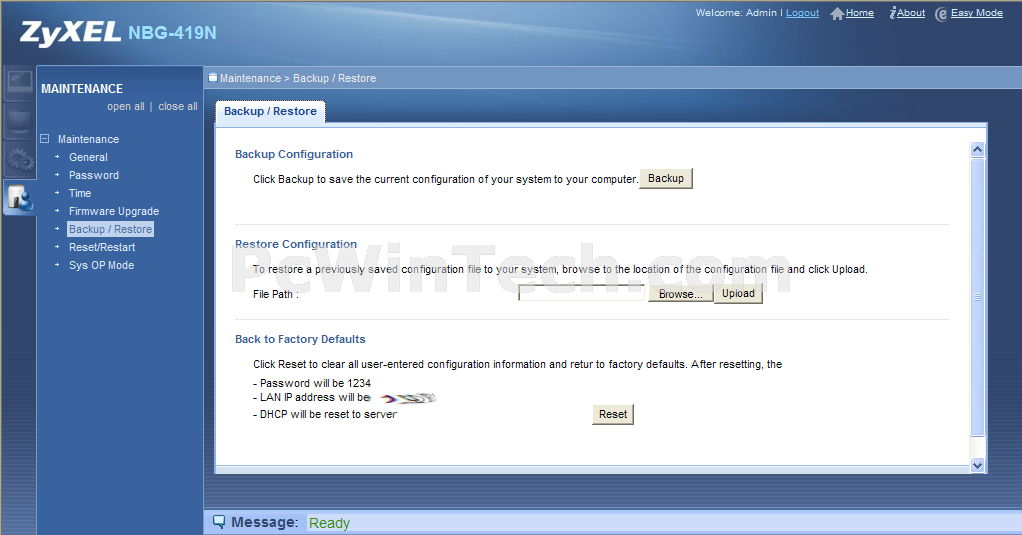The height and width of the screenshot is (535, 1022).
Task: Click 'close all' in sidebar
Action: click(x=178, y=106)
